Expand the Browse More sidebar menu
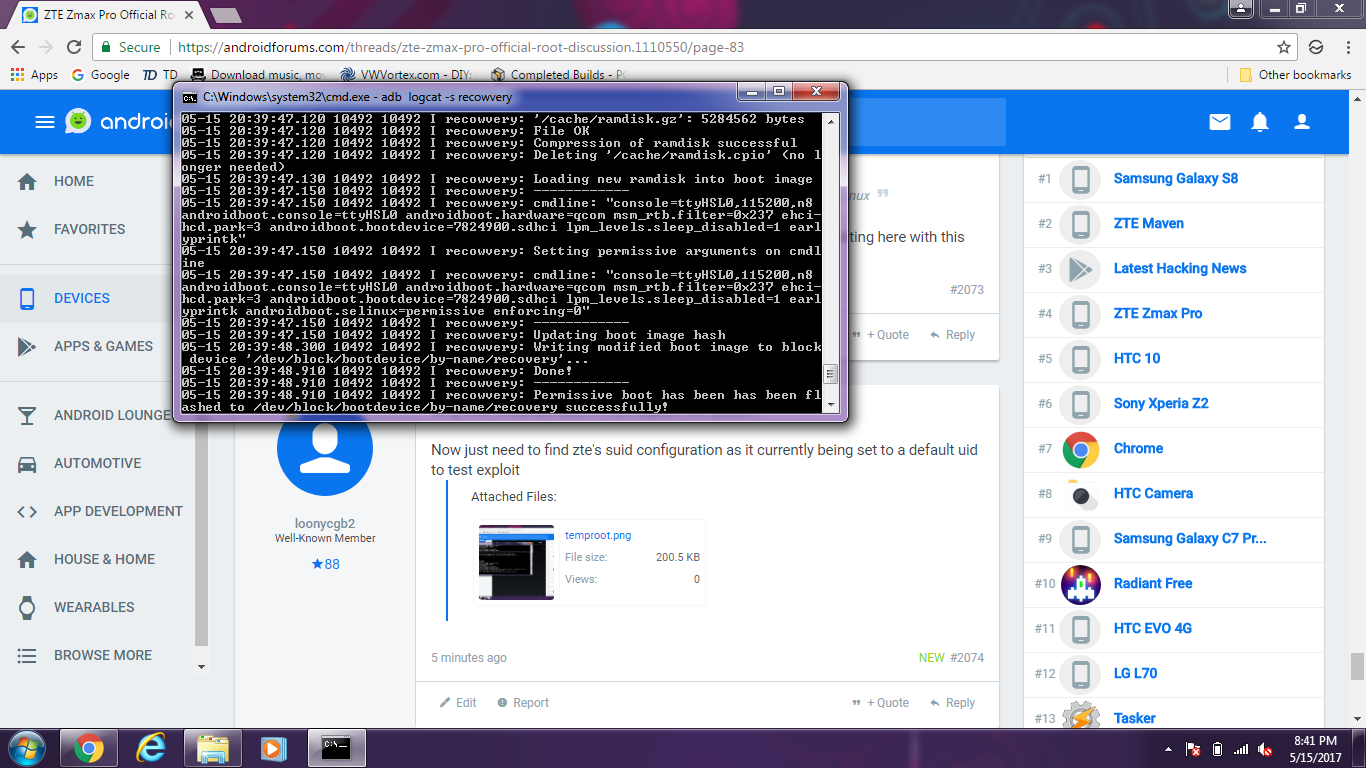Screen dimensions: 1366x768 pyautogui.click(x=102, y=655)
